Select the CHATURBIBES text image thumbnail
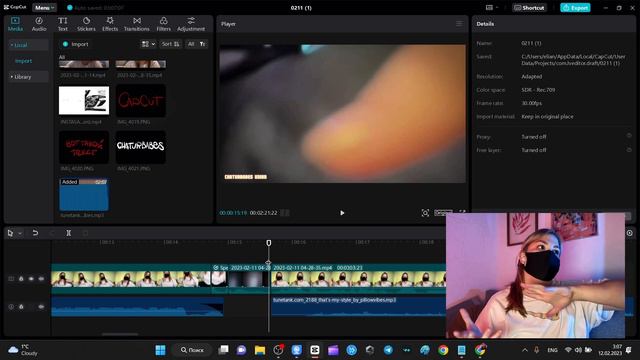The height and width of the screenshot is (360, 640). 140,147
